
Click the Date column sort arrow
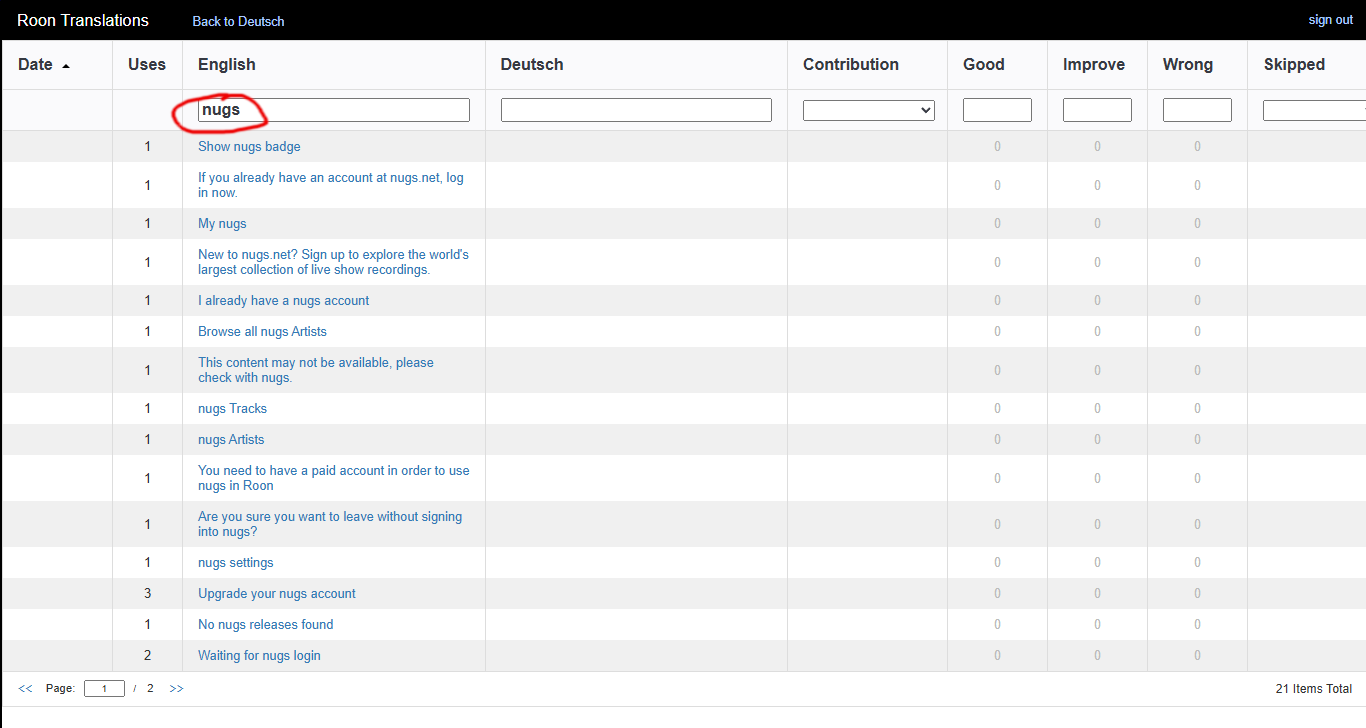66,66
